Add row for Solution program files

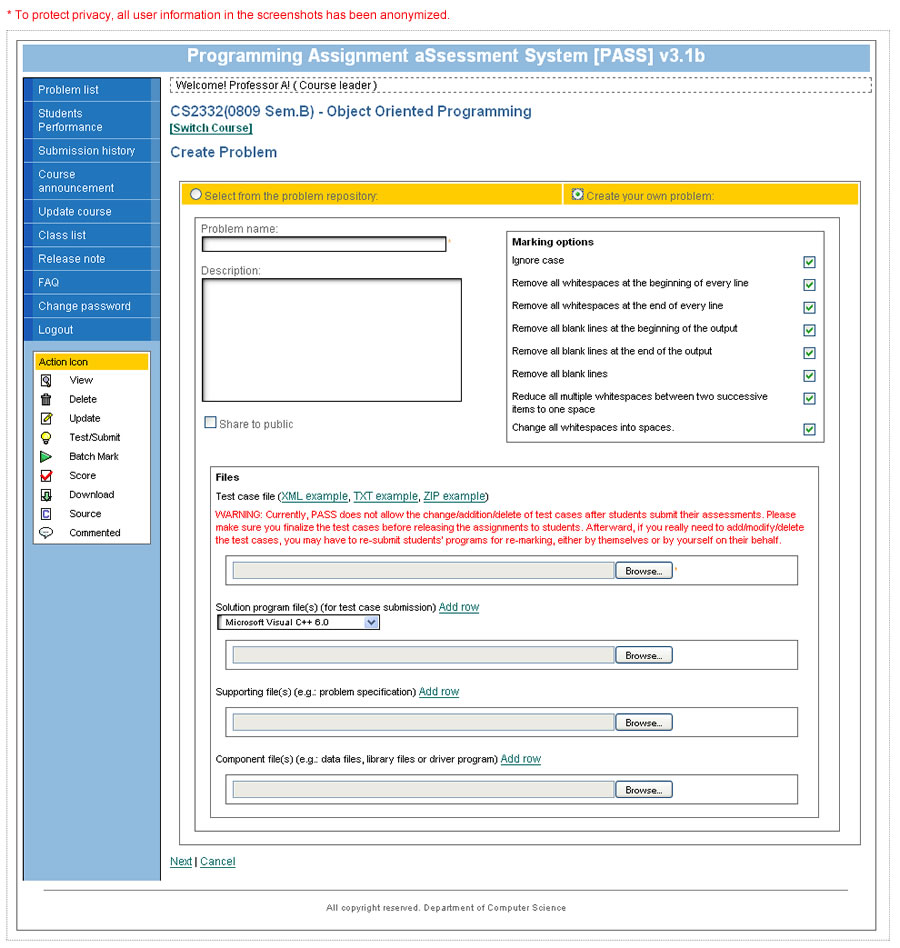click(x=458, y=607)
